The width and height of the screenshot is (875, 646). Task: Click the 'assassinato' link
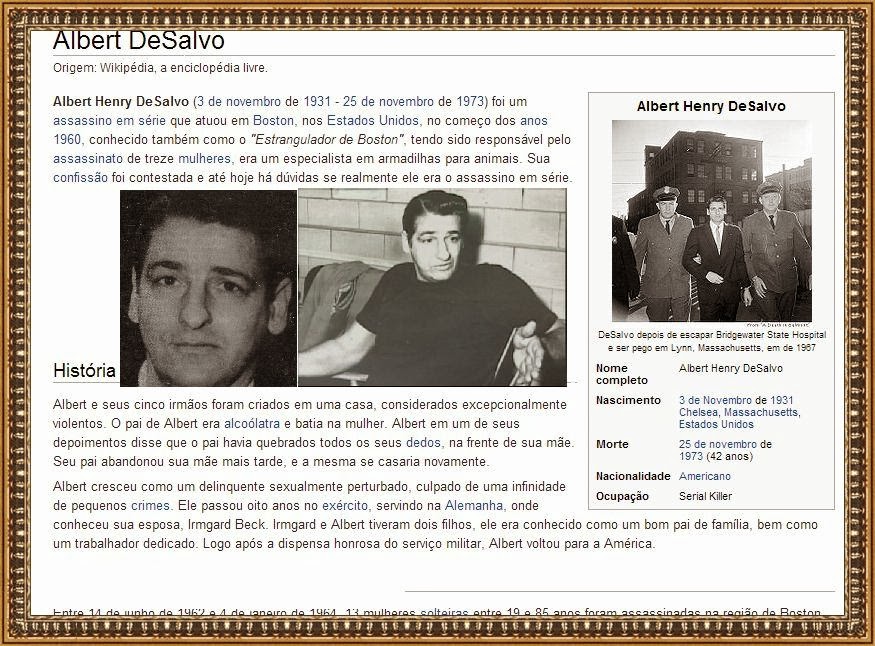coord(88,158)
